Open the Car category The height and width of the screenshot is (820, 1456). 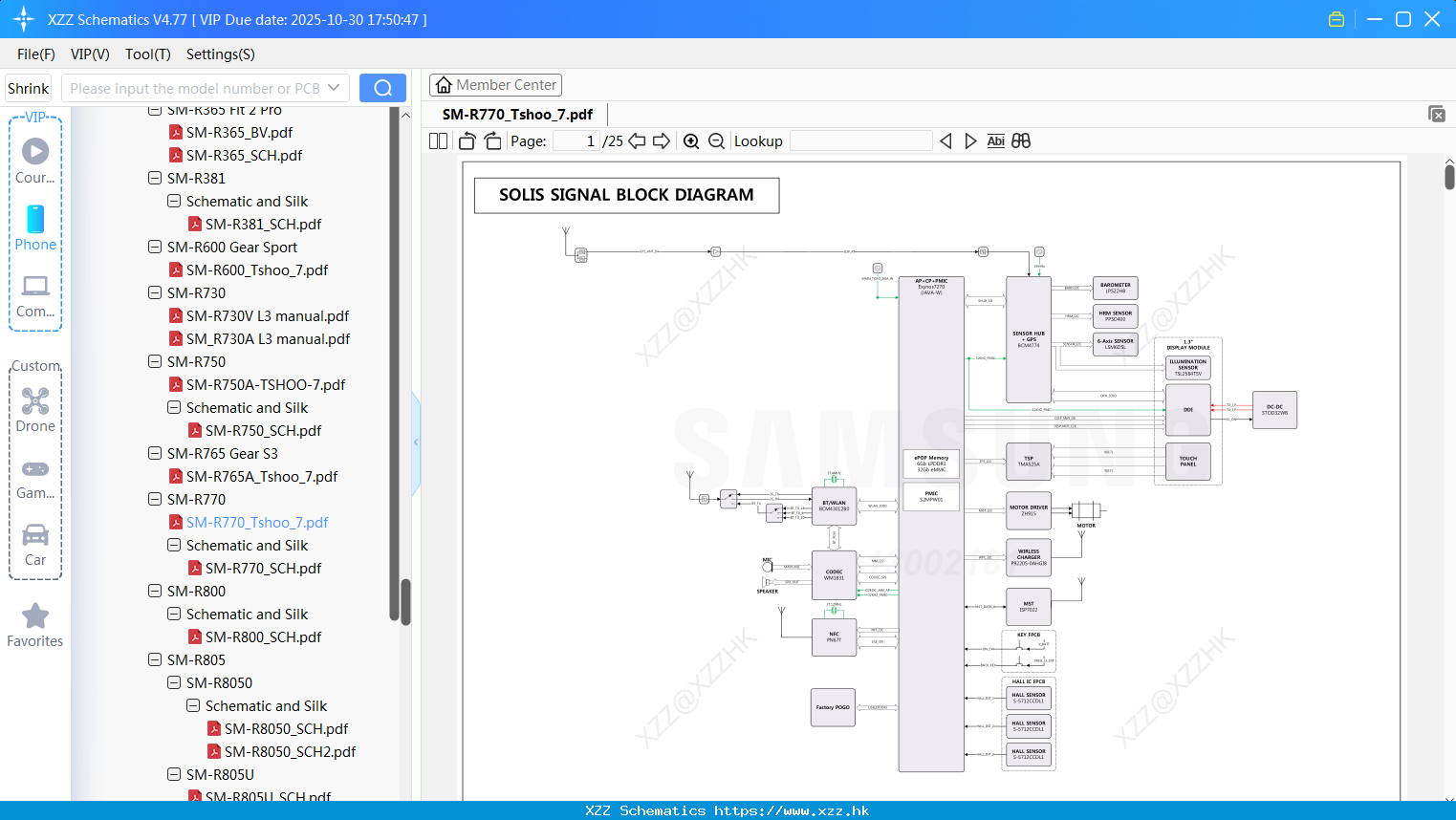click(x=35, y=545)
